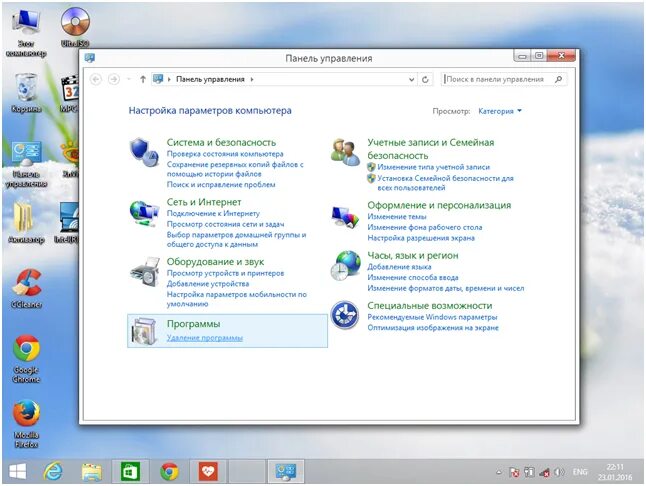646x486 pixels.
Task: Click the search magnifier icon
Action: [559, 79]
